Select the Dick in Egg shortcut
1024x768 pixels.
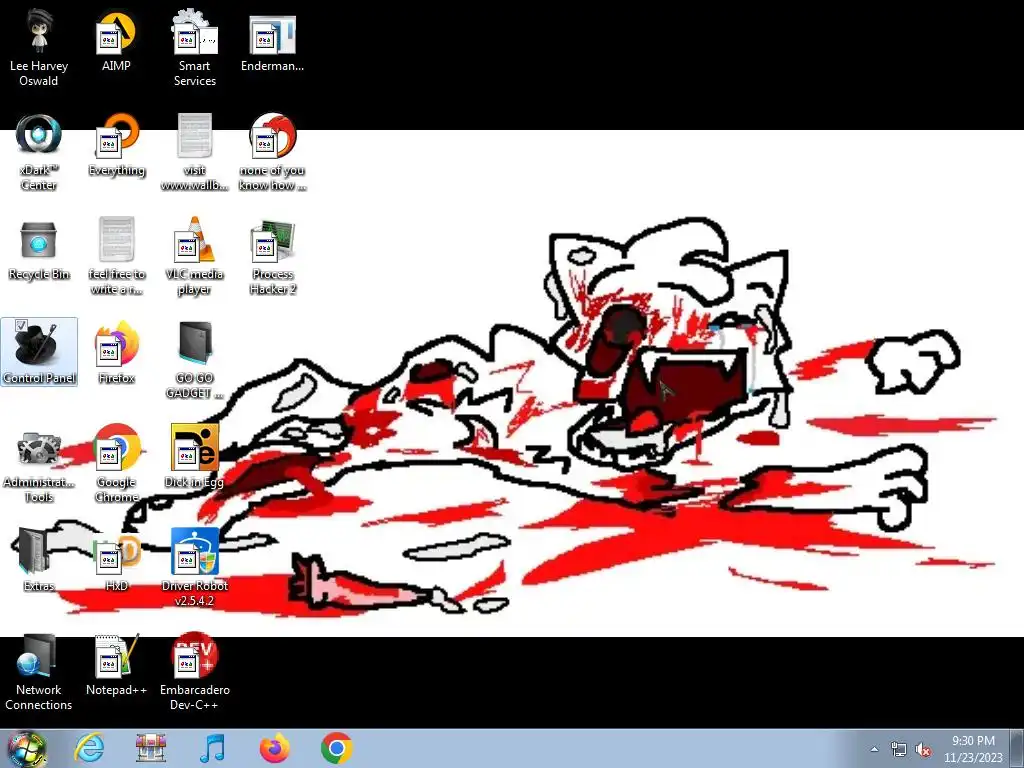point(195,457)
